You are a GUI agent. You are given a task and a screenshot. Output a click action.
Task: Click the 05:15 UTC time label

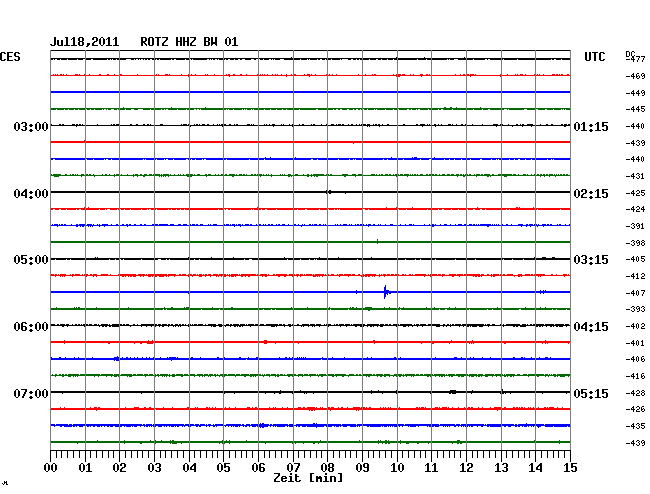pyautogui.click(x=591, y=393)
